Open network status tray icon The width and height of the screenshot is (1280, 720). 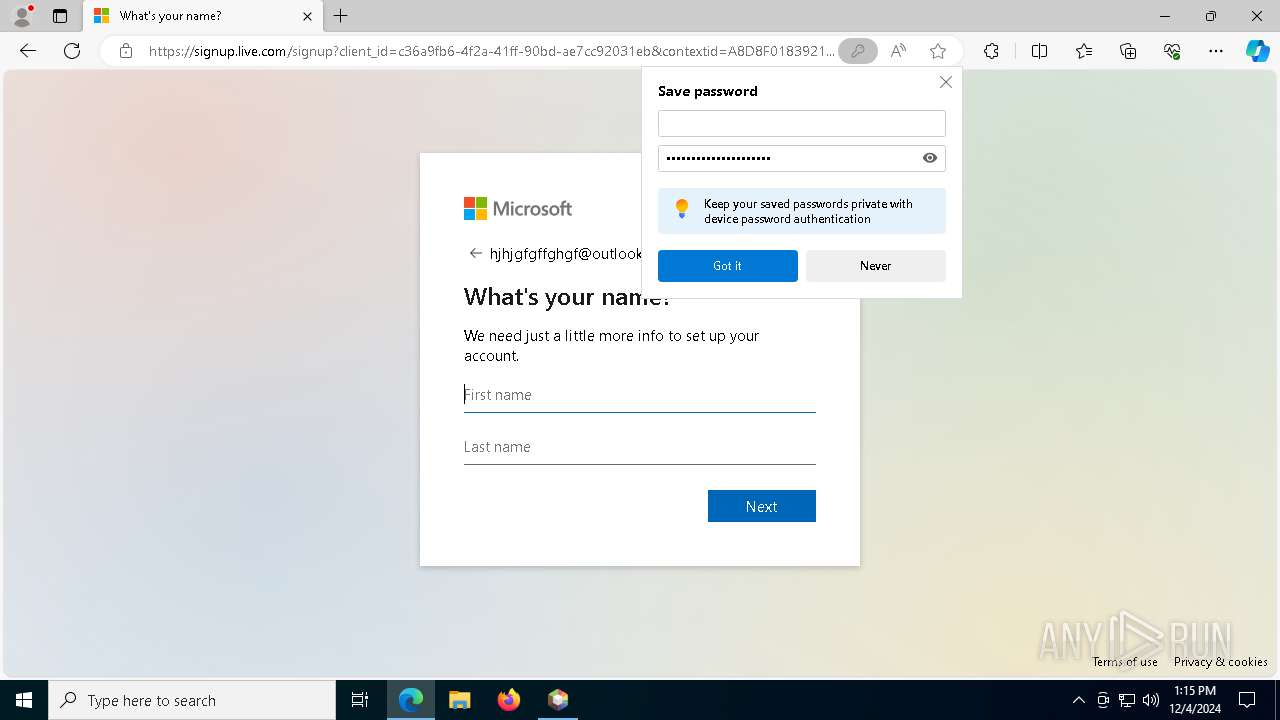[1127, 700]
